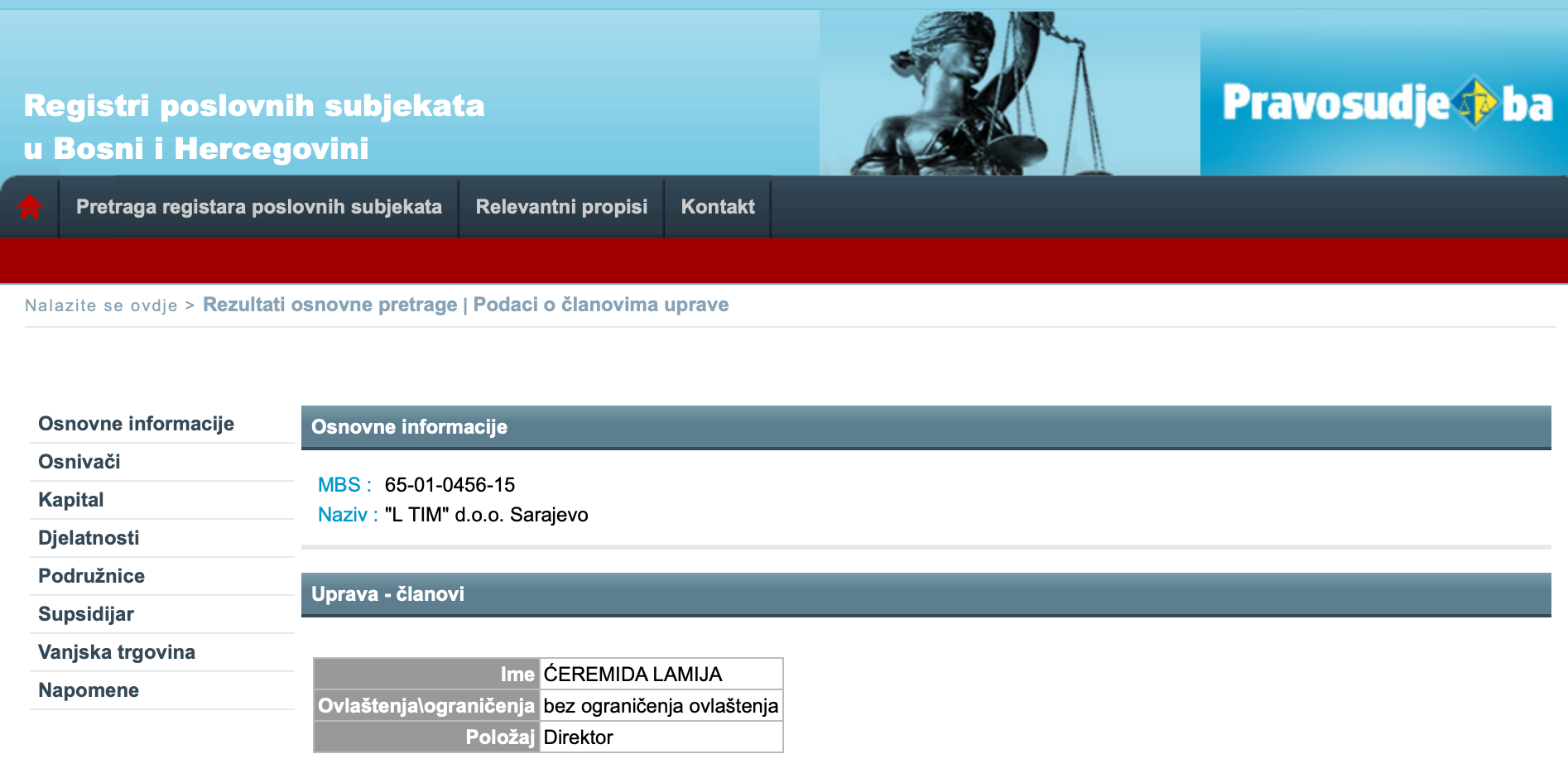
Task: Select Osnovne informacije in the sidebar
Action: [x=136, y=424]
